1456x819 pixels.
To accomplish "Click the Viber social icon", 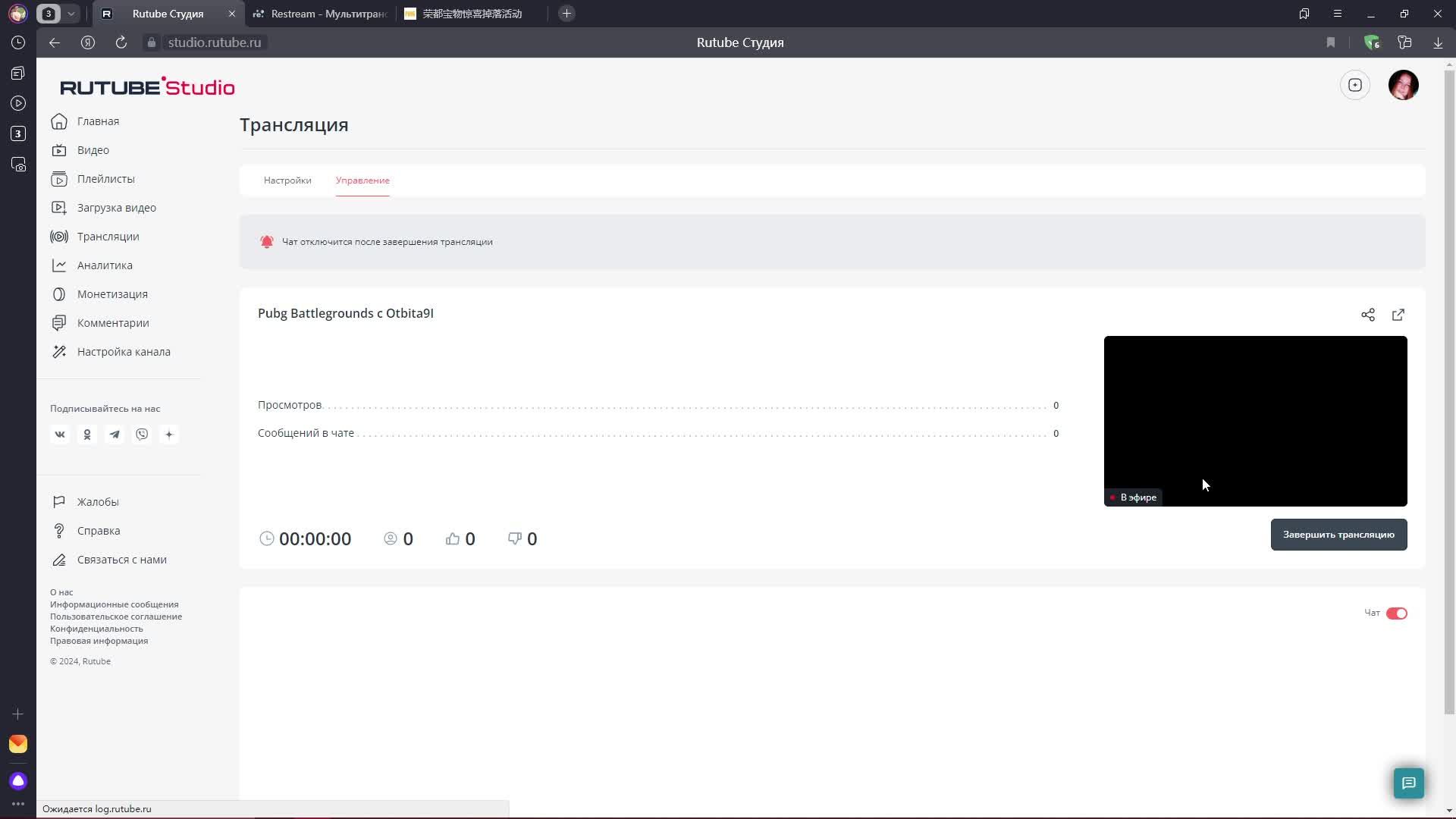I will (142, 435).
